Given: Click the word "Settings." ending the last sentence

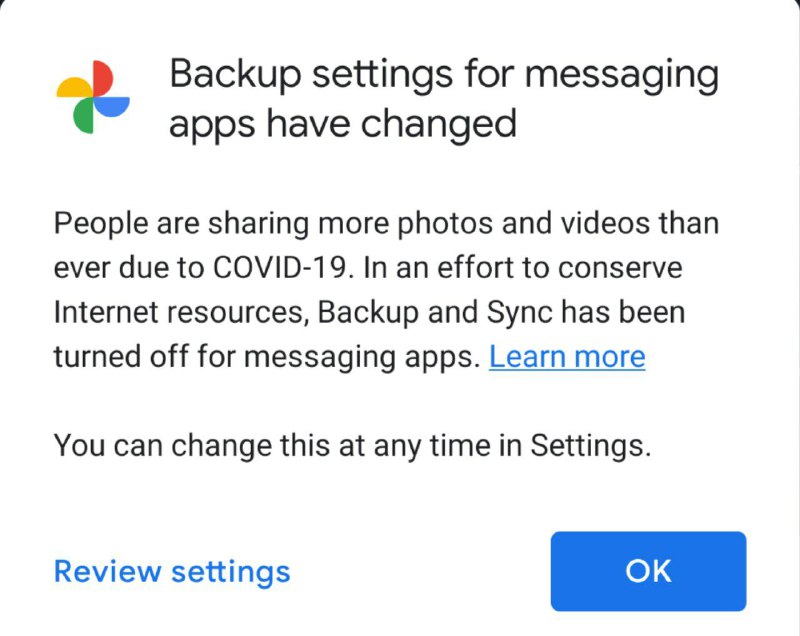Looking at the screenshot, I should click(590, 445).
